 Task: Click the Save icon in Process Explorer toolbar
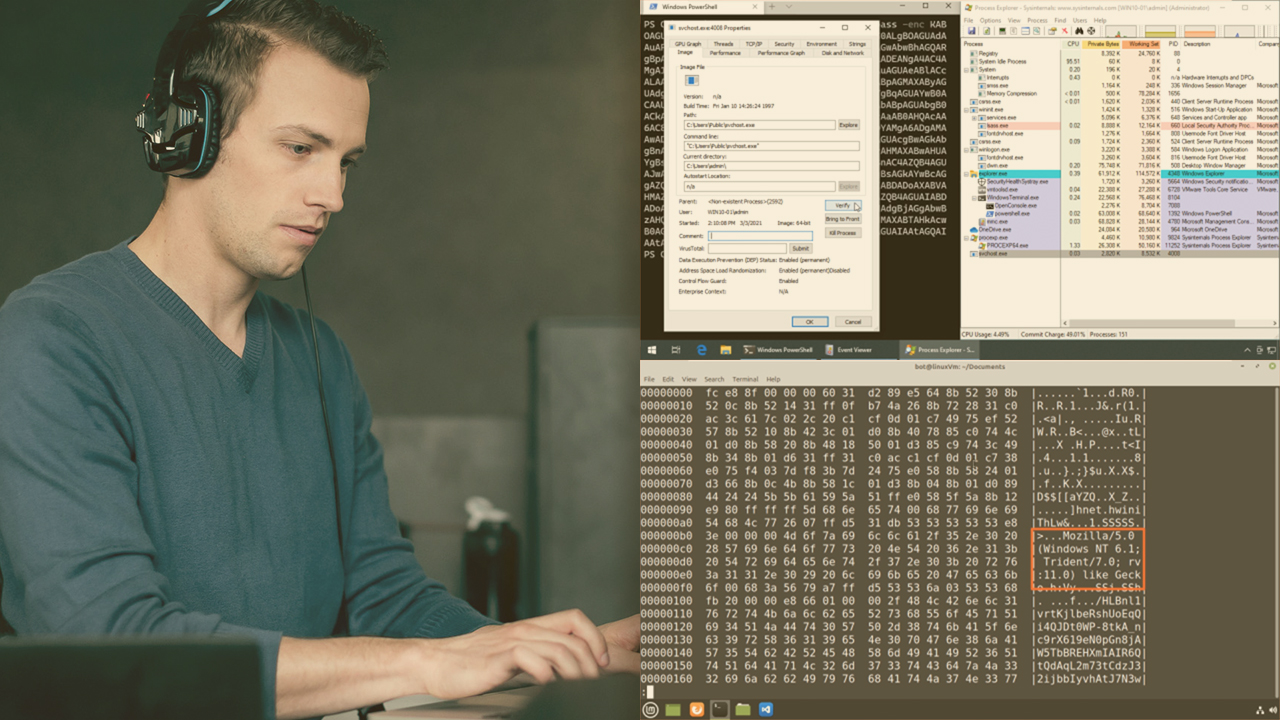click(x=969, y=32)
